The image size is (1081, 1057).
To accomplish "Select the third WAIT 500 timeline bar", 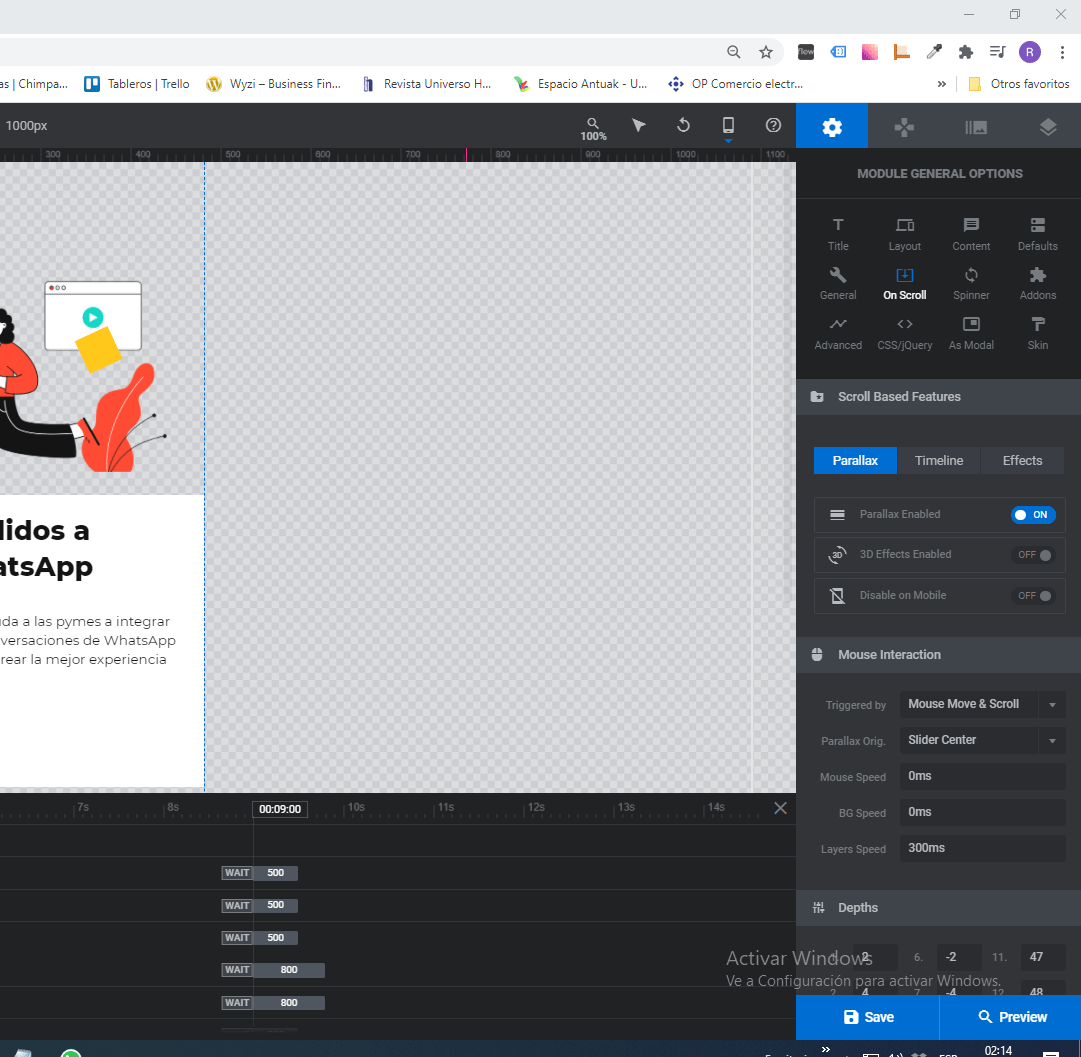I will point(259,938).
